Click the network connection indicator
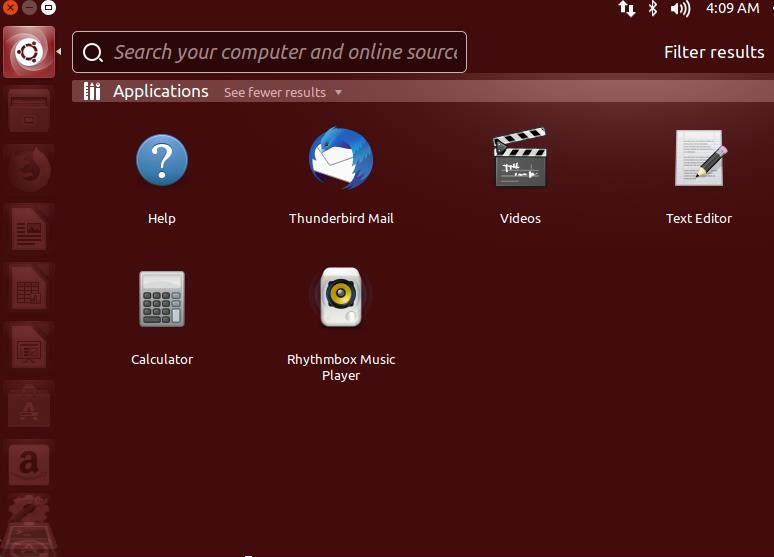Screen dimensions: 774x557 pyautogui.click(x=627, y=8)
